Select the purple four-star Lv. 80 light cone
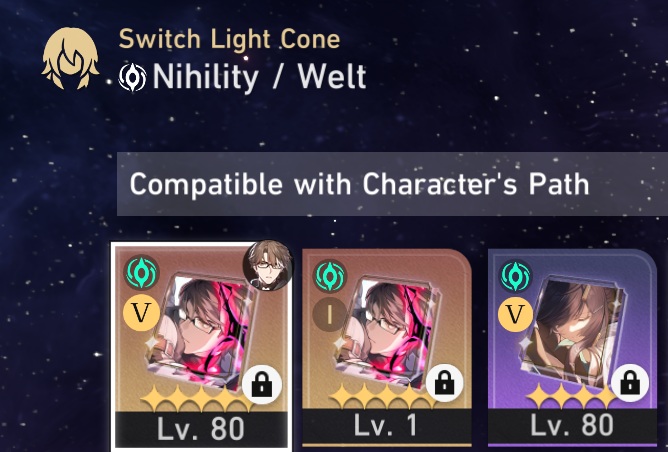The width and height of the screenshot is (668, 452). coord(572,348)
